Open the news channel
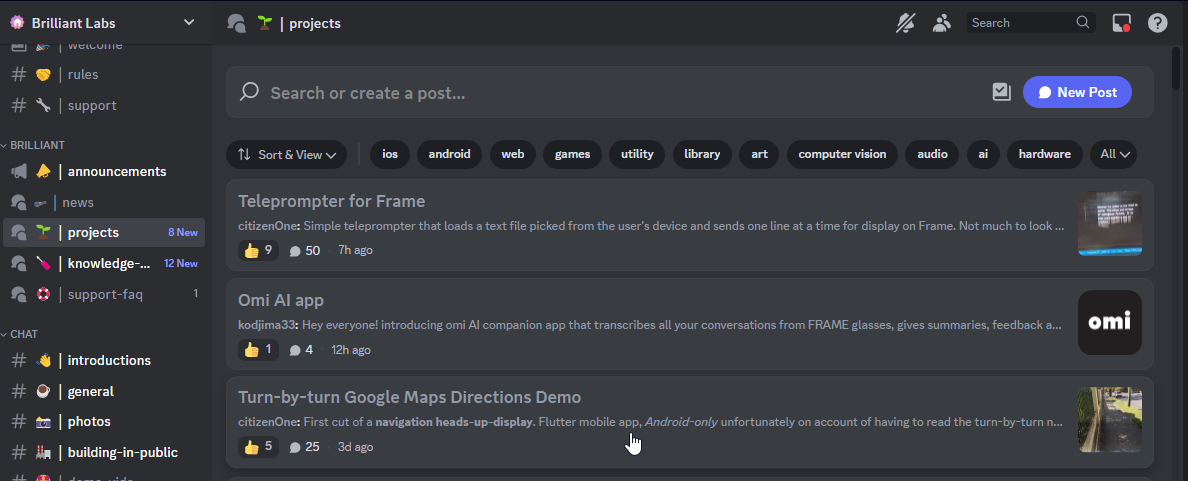Screen dimensions: 1188x481 click(x=104, y=202)
